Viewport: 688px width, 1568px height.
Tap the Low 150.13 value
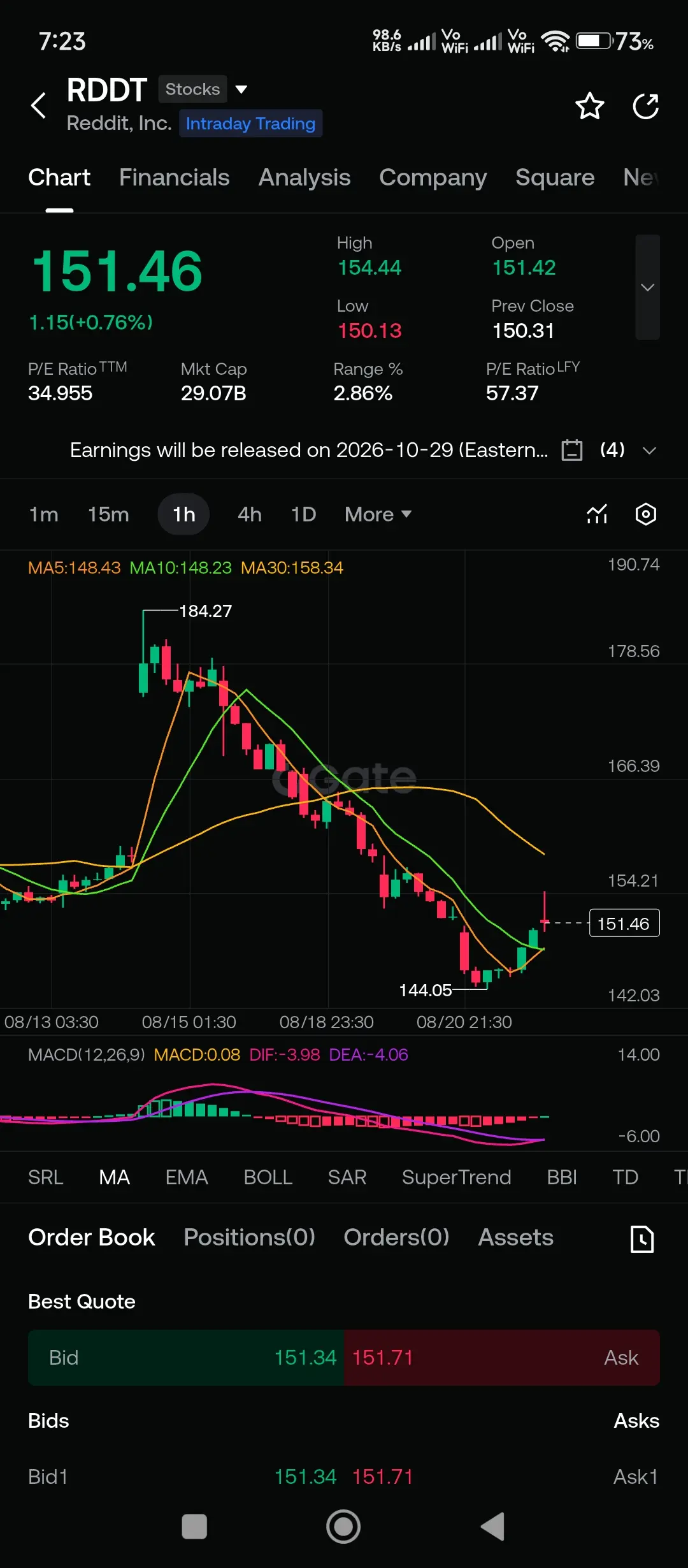point(369,331)
